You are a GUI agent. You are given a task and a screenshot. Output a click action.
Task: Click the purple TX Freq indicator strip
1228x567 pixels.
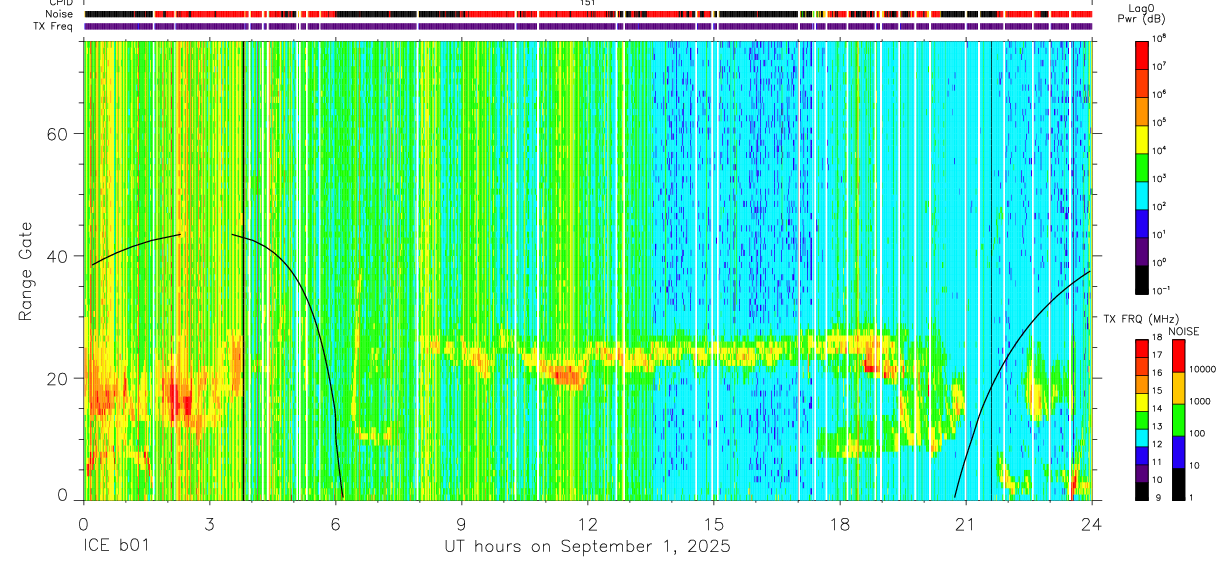588,26
